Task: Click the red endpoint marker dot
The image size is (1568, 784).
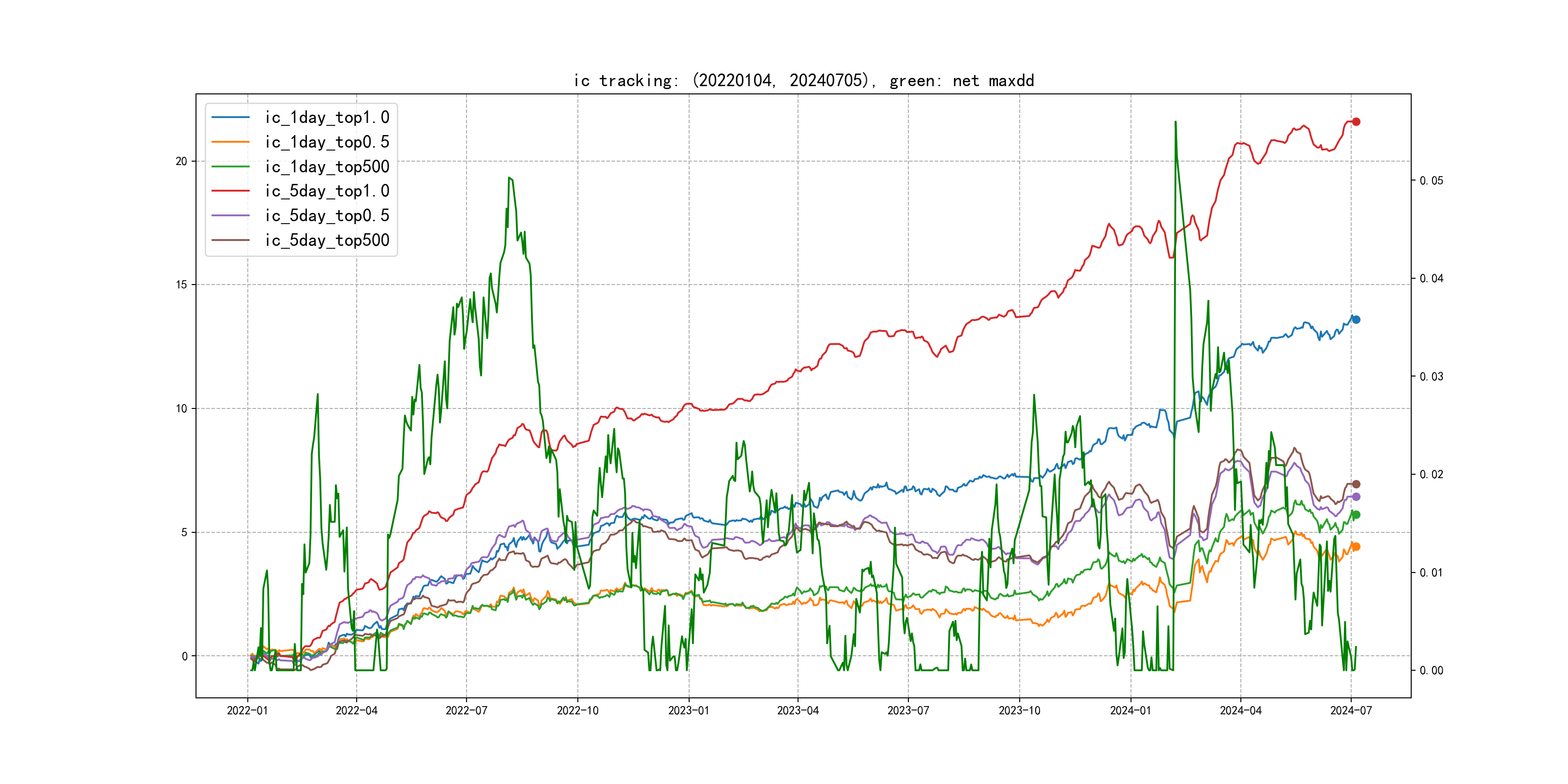Action: coord(1356,122)
